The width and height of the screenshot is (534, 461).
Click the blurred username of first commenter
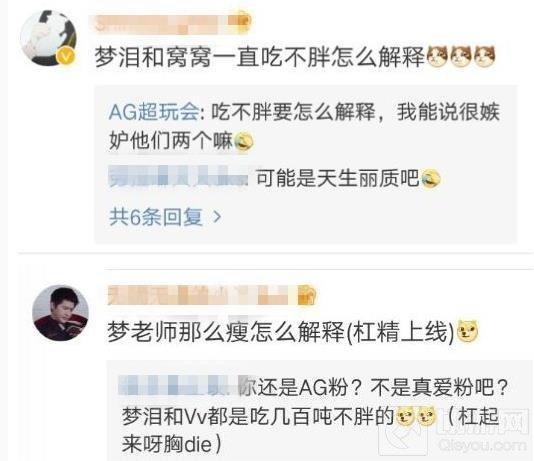coord(160,24)
